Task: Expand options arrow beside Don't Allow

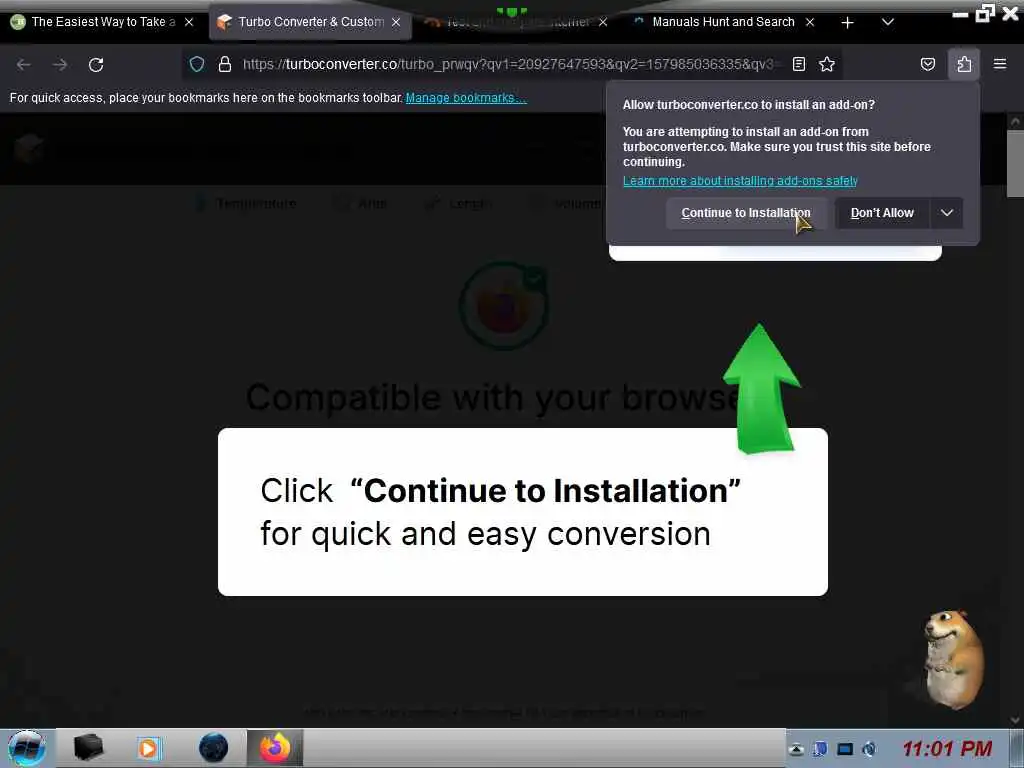Action: coord(946,213)
